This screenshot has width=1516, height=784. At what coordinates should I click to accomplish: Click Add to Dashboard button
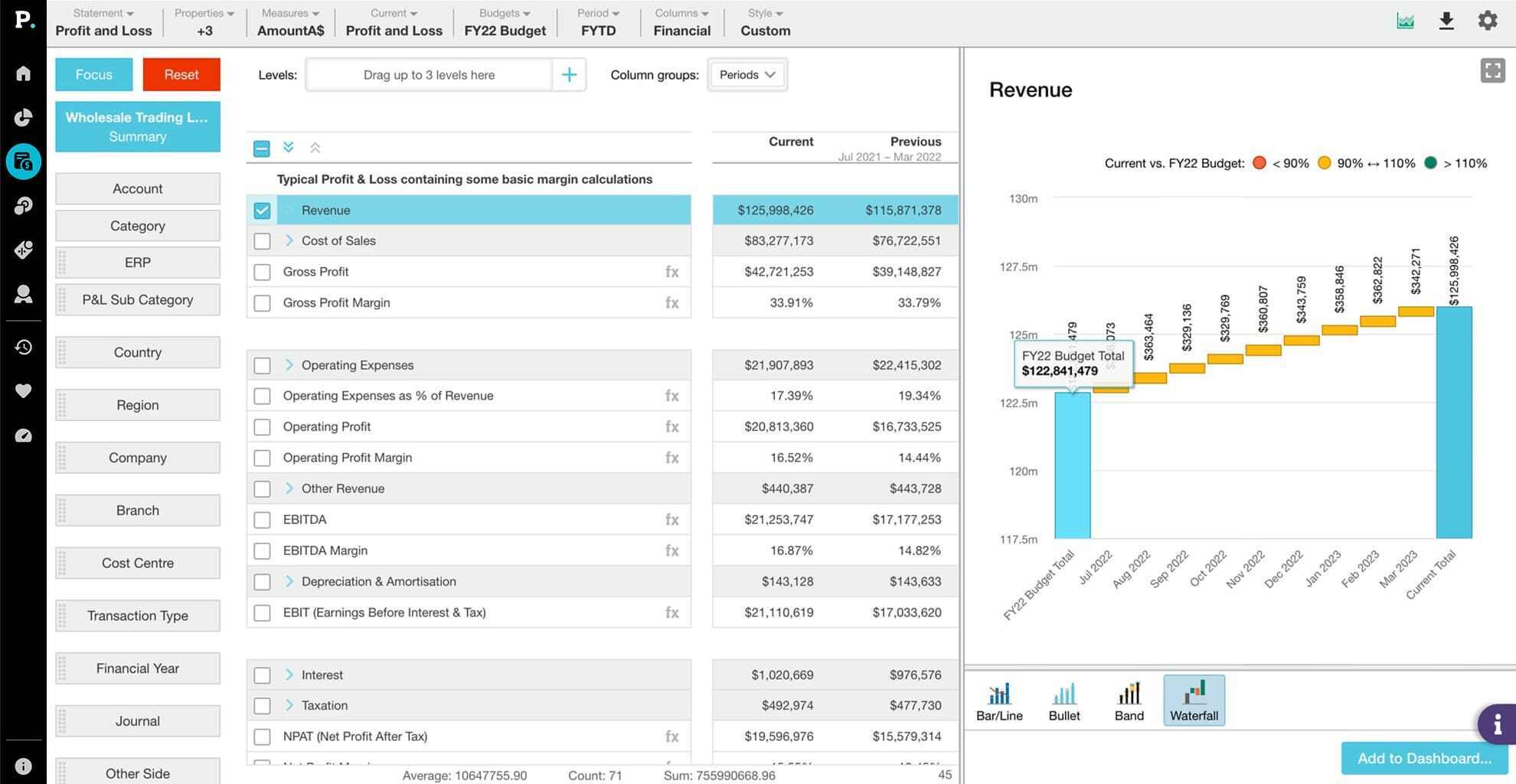(x=1423, y=758)
